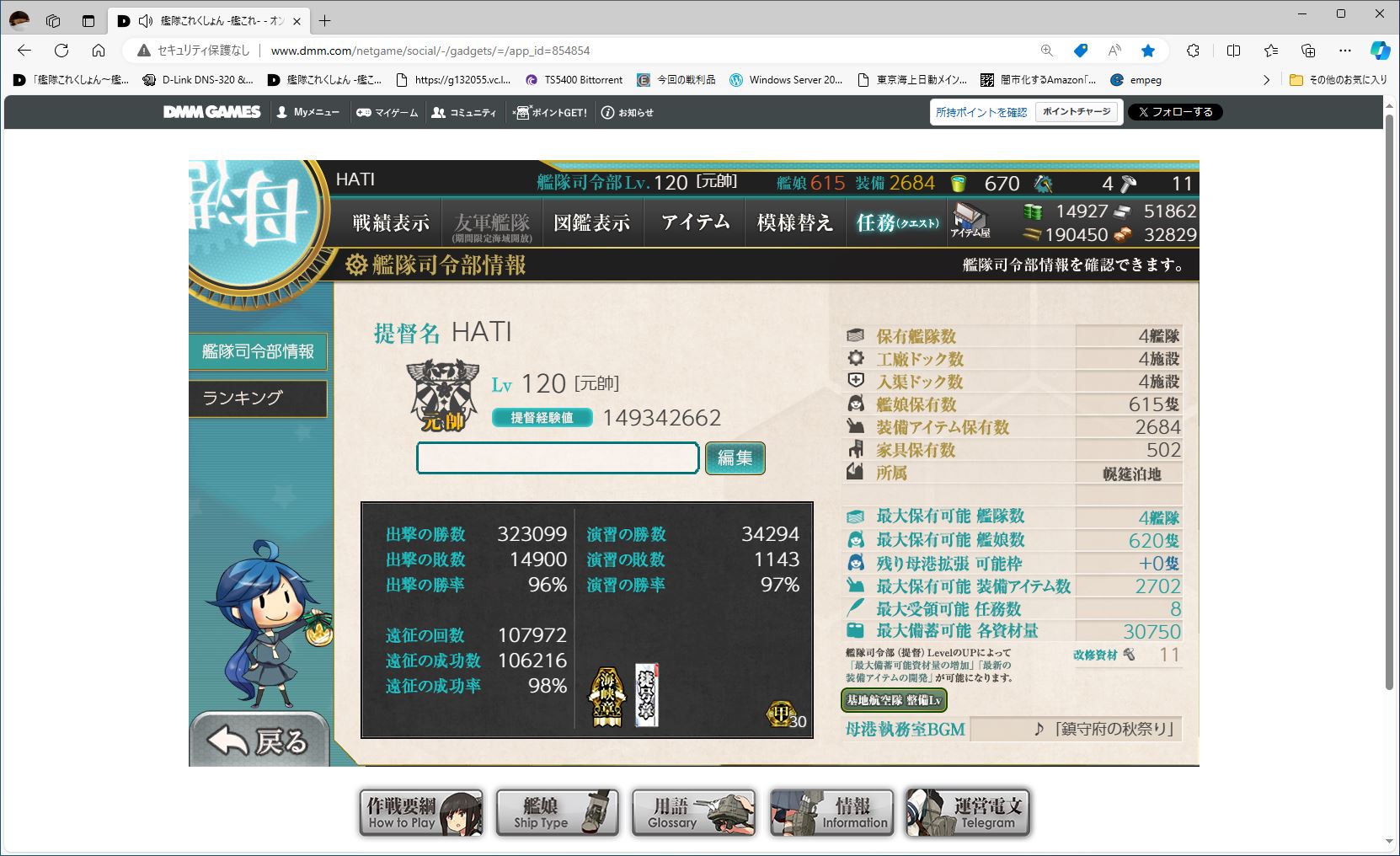Open 図鑑表示 menu item
The image size is (1400, 856).
(592, 222)
